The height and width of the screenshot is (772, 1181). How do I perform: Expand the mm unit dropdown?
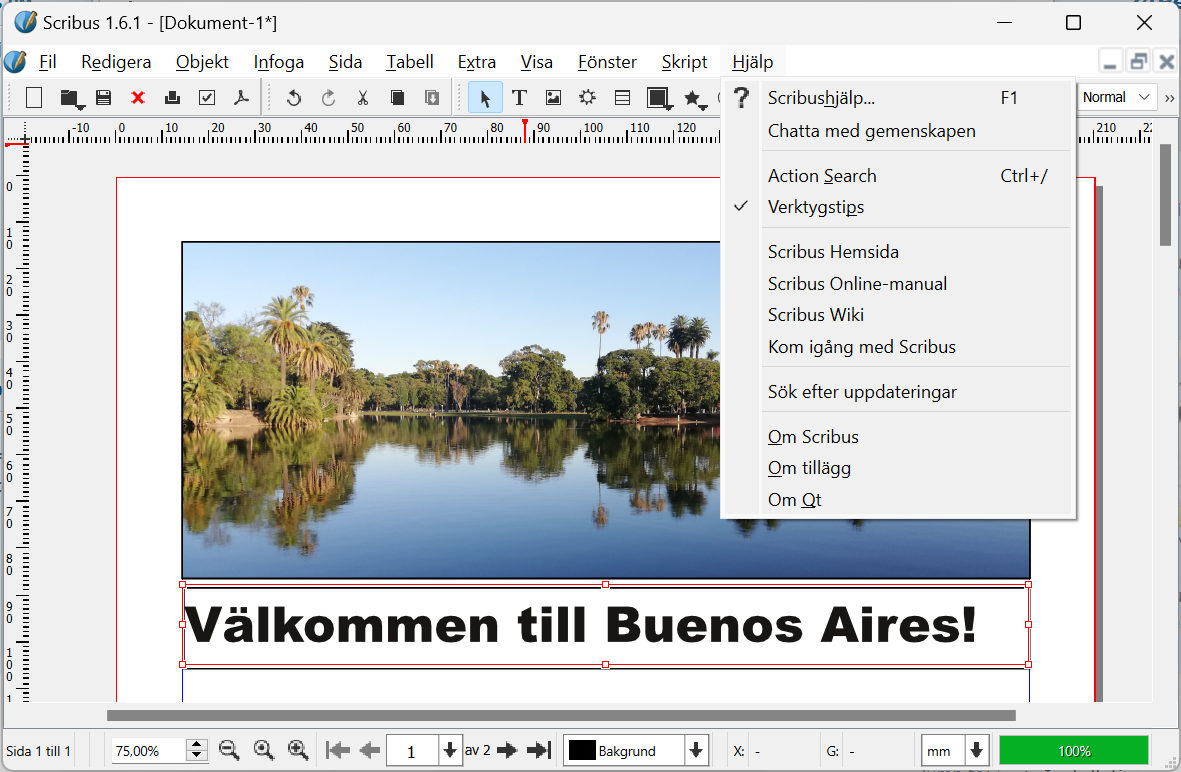click(x=977, y=750)
